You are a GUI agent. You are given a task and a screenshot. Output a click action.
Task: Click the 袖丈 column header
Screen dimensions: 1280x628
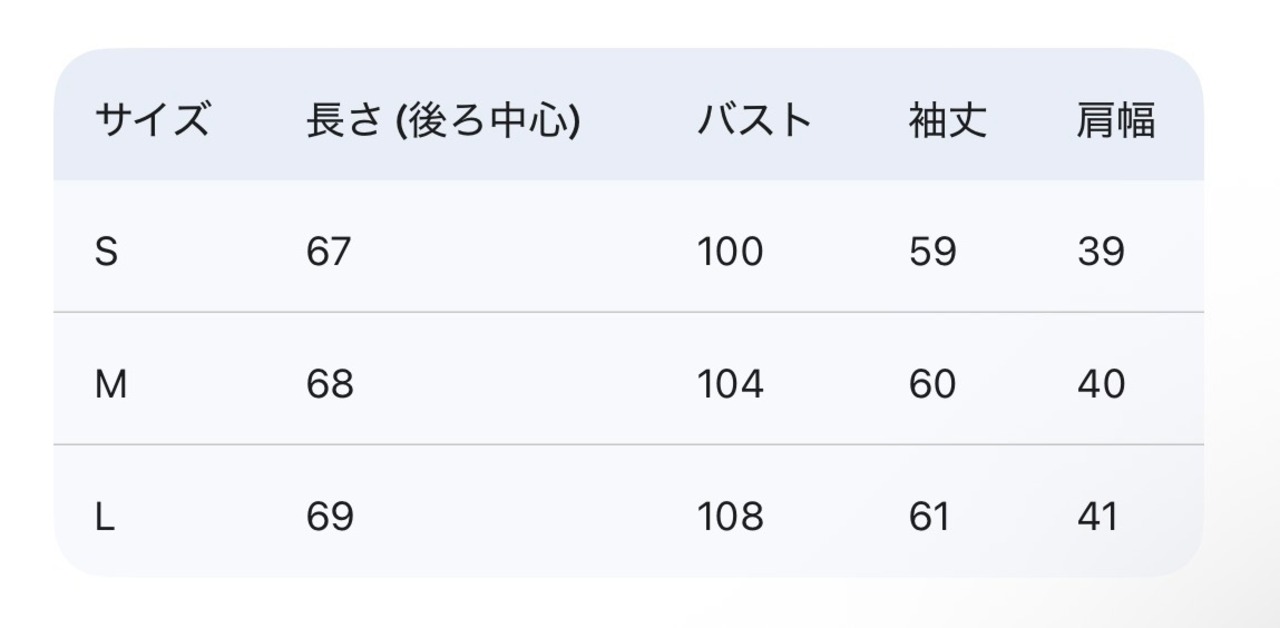947,121
